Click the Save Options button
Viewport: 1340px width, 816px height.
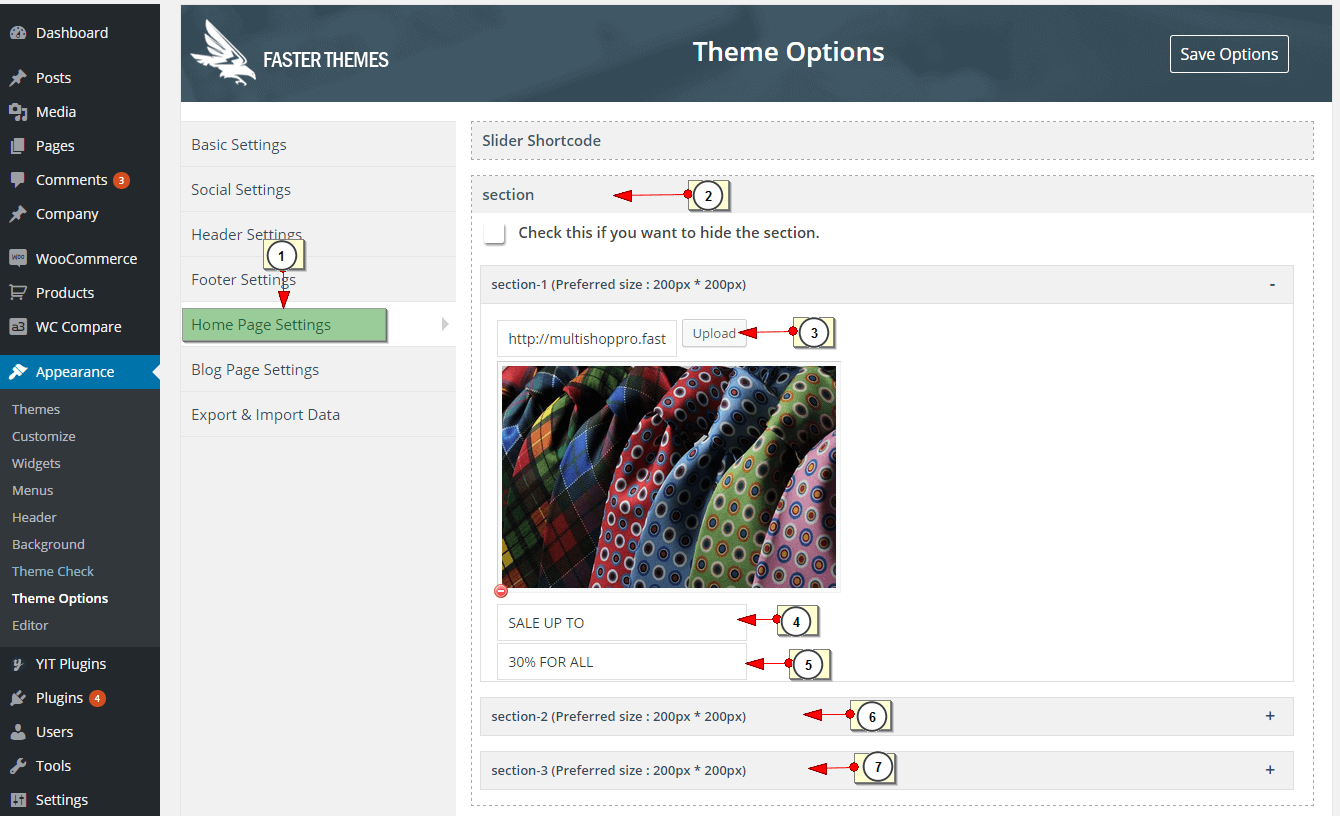coord(1229,54)
